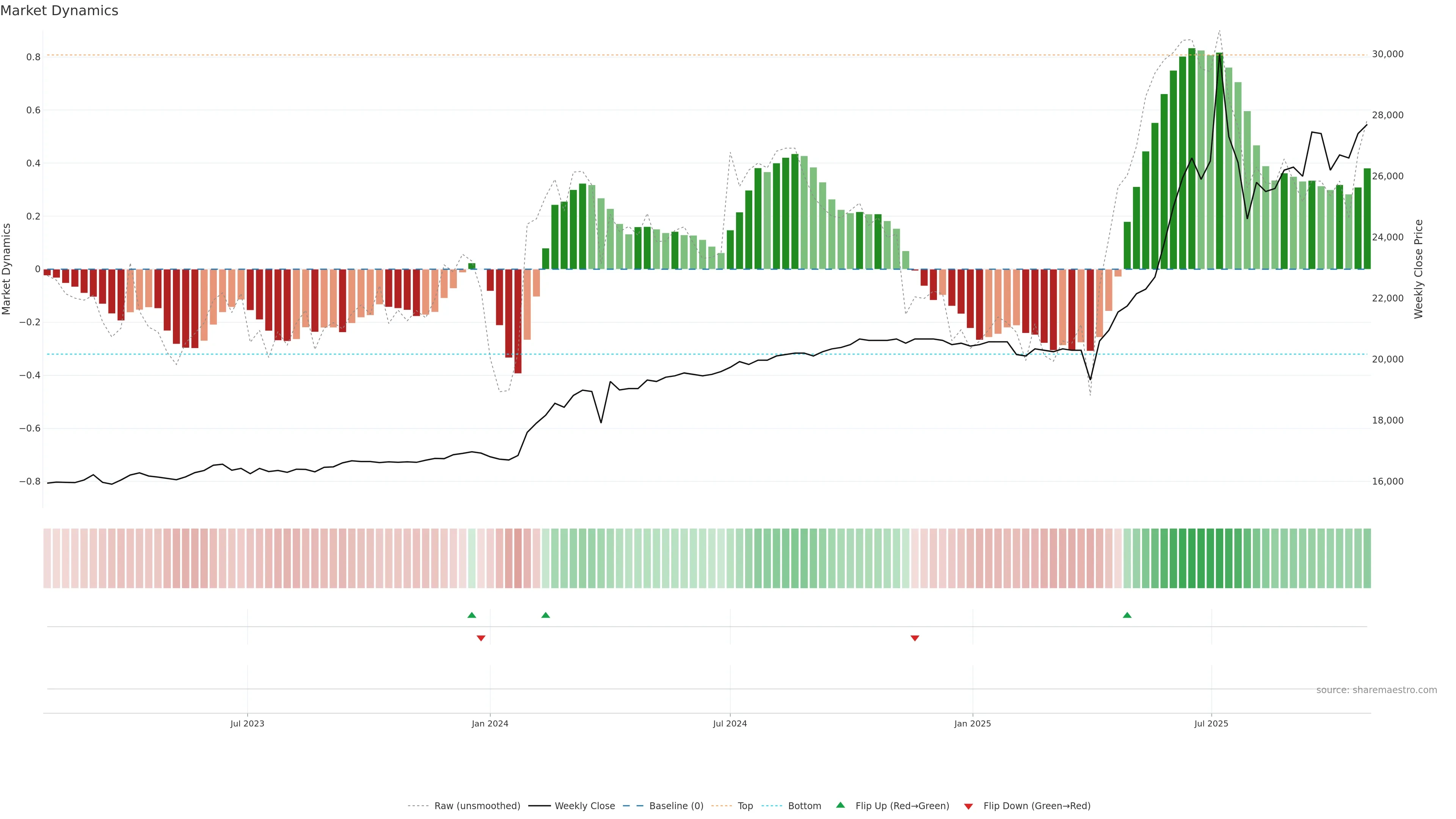Click the Top legend entry

pyautogui.click(x=745, y=805)
